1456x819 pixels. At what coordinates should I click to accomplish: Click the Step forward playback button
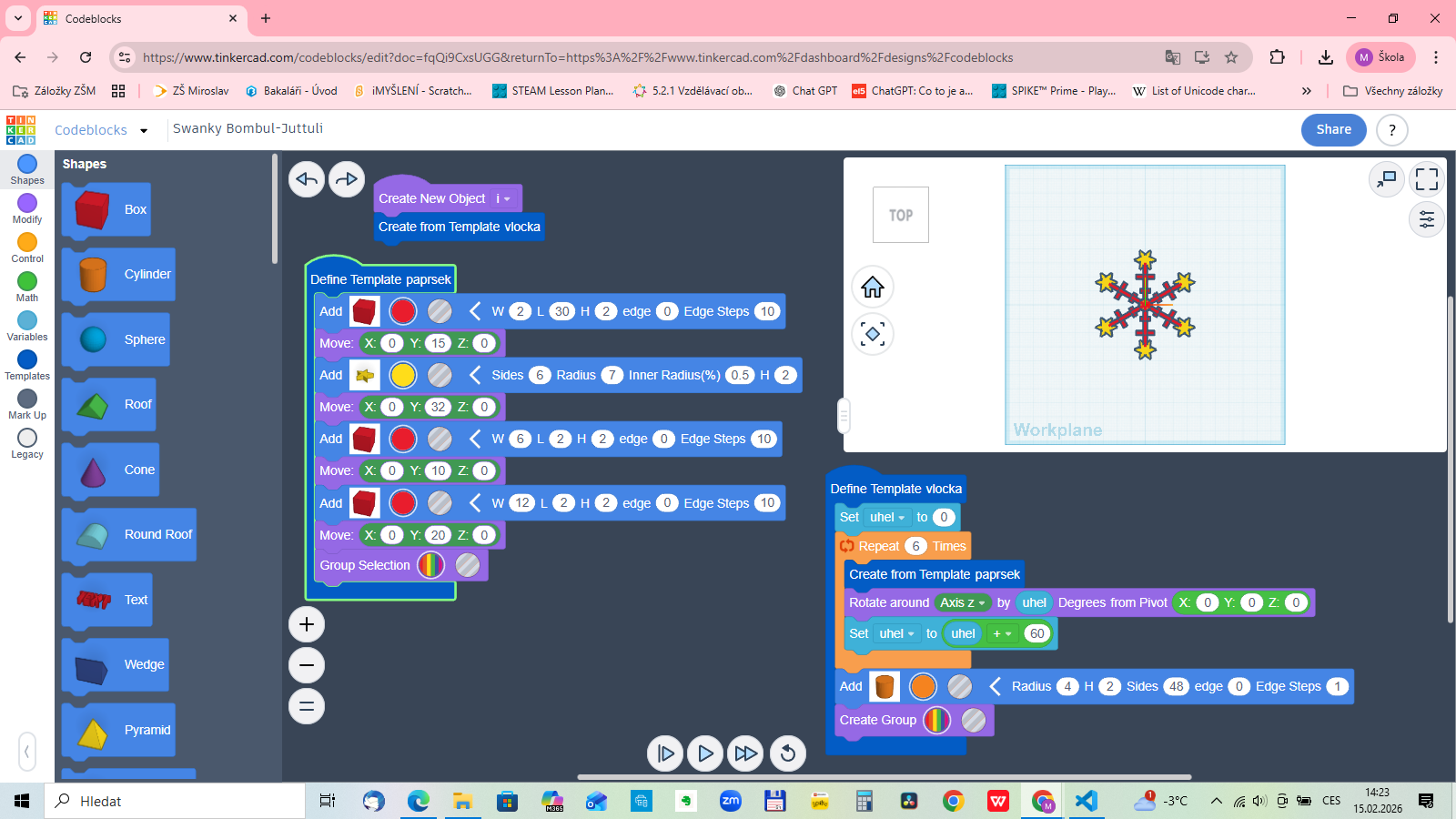pyautogui.click(x=665, y=753)
